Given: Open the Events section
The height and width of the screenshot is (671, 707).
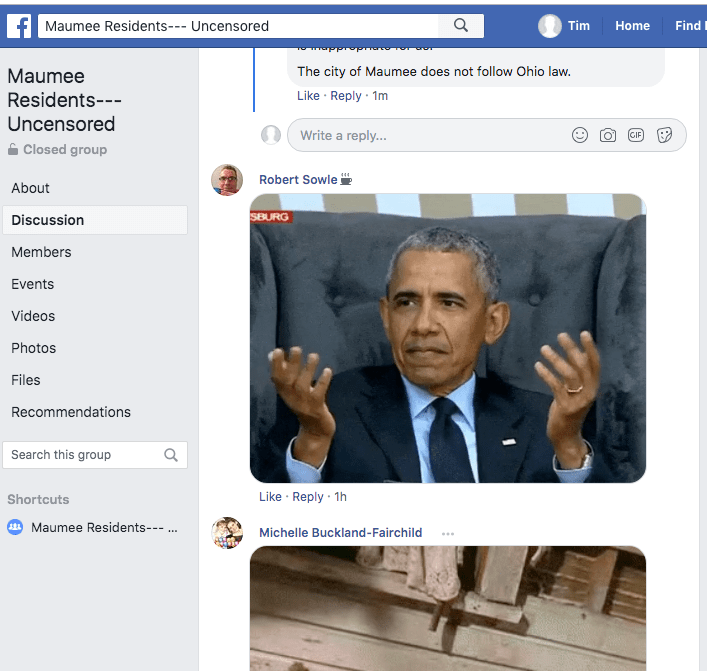Looking at the screenshot, I should click(32, 284).
